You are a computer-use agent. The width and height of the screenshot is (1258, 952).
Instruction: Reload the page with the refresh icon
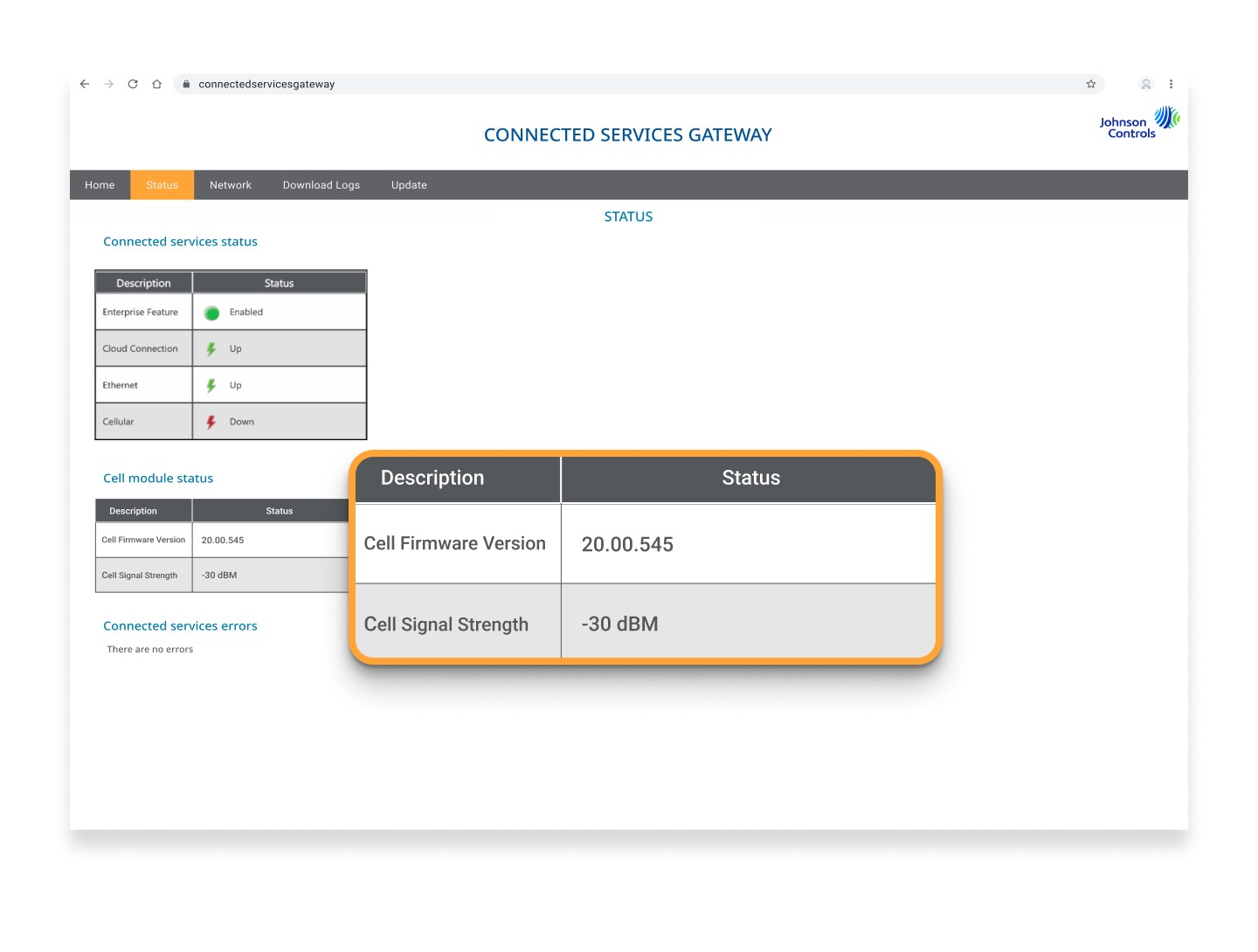click(x=133, y=84)
